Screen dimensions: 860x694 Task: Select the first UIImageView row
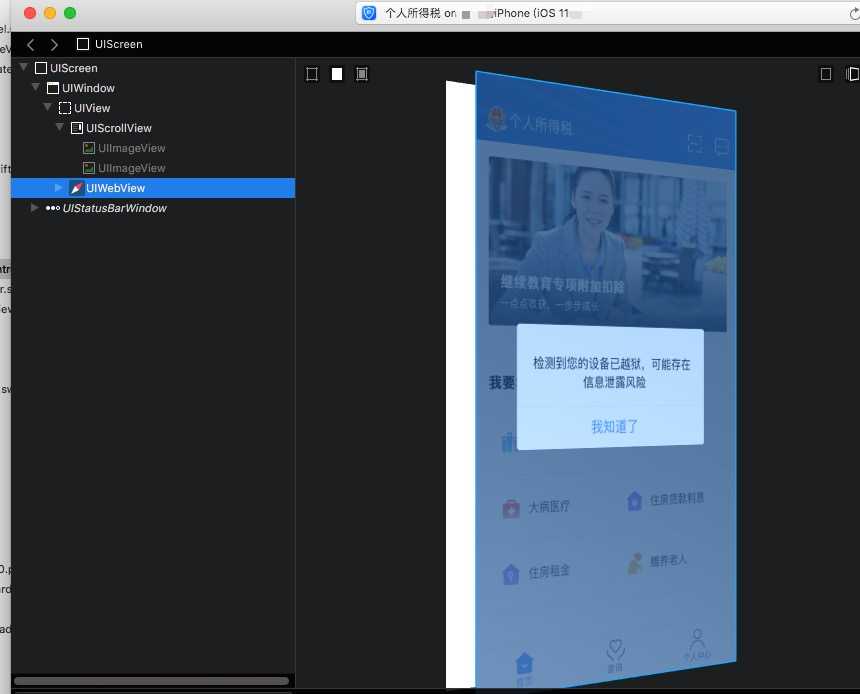[153, 148]
